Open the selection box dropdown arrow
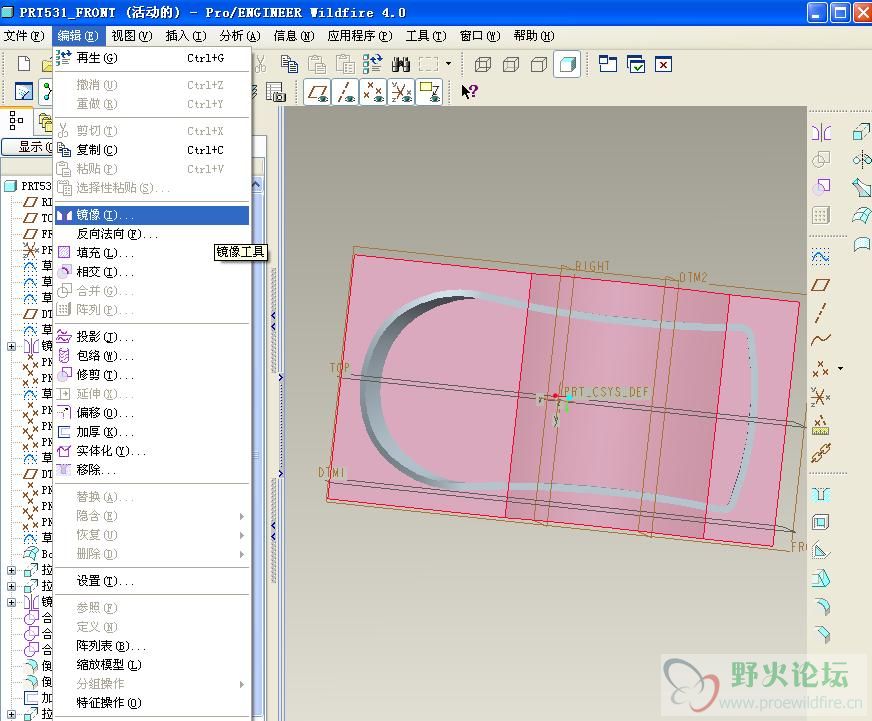The height and width of the screenshot is (721, 872). coord(448,64)
